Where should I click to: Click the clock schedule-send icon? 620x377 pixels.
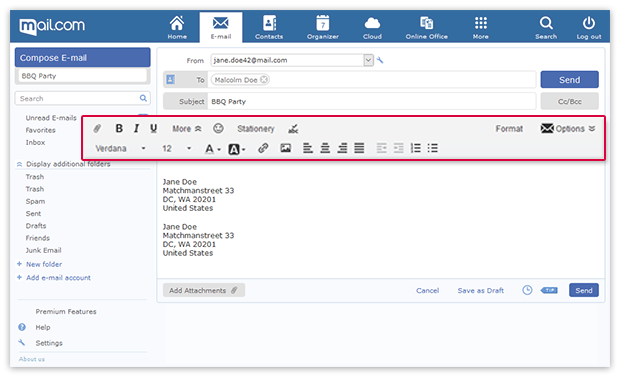(527, 290)
